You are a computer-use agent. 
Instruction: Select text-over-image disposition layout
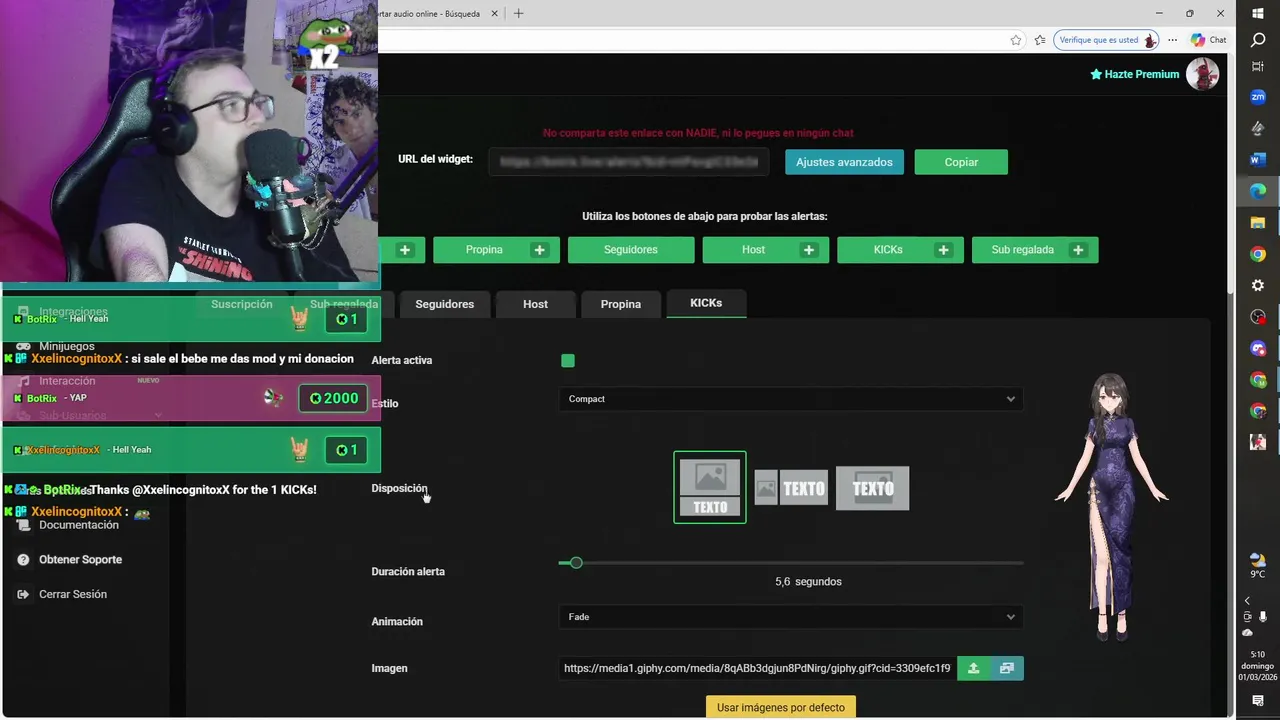point(873,488)
